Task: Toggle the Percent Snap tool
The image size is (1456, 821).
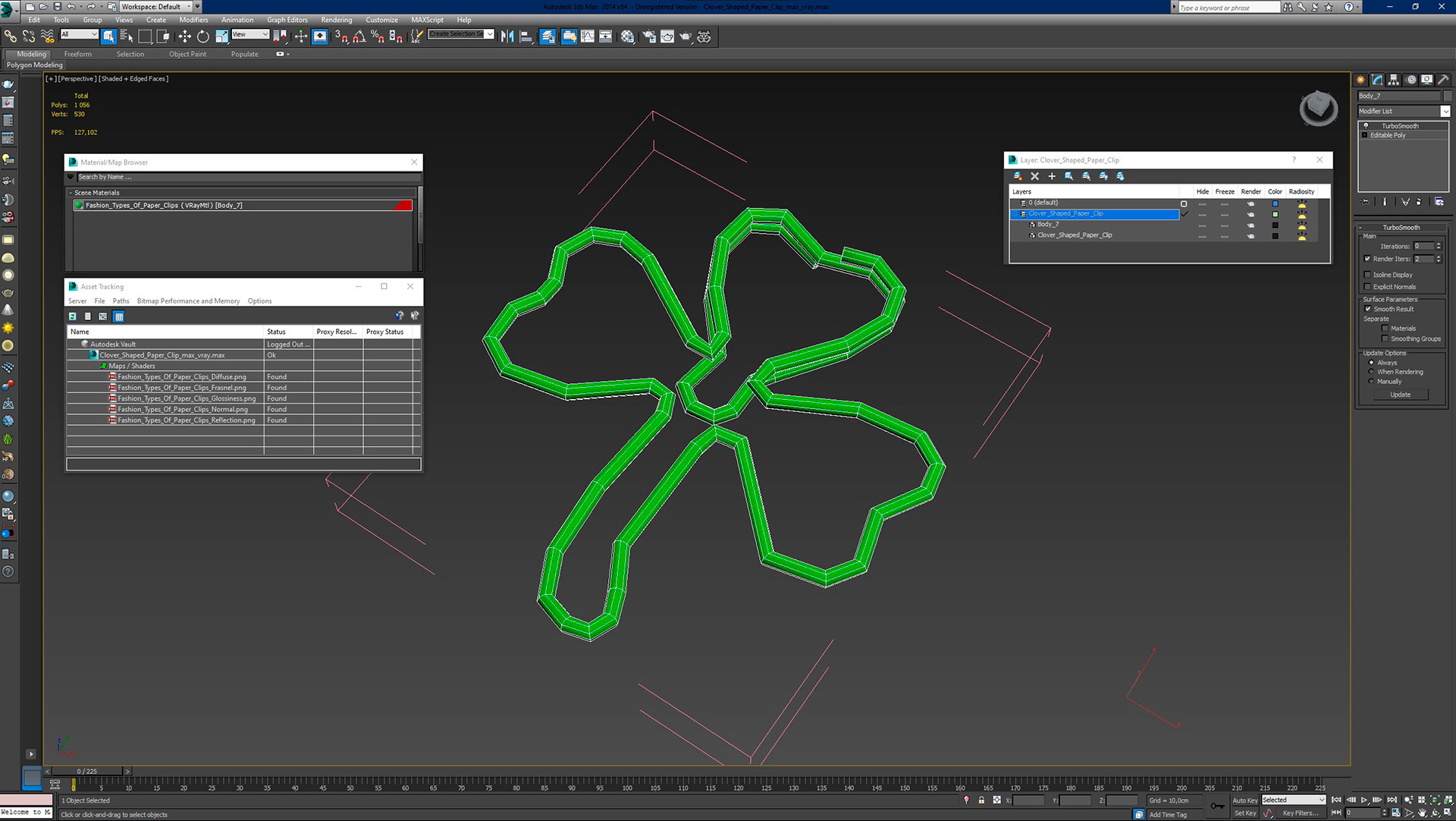Action: coord(377,36)
